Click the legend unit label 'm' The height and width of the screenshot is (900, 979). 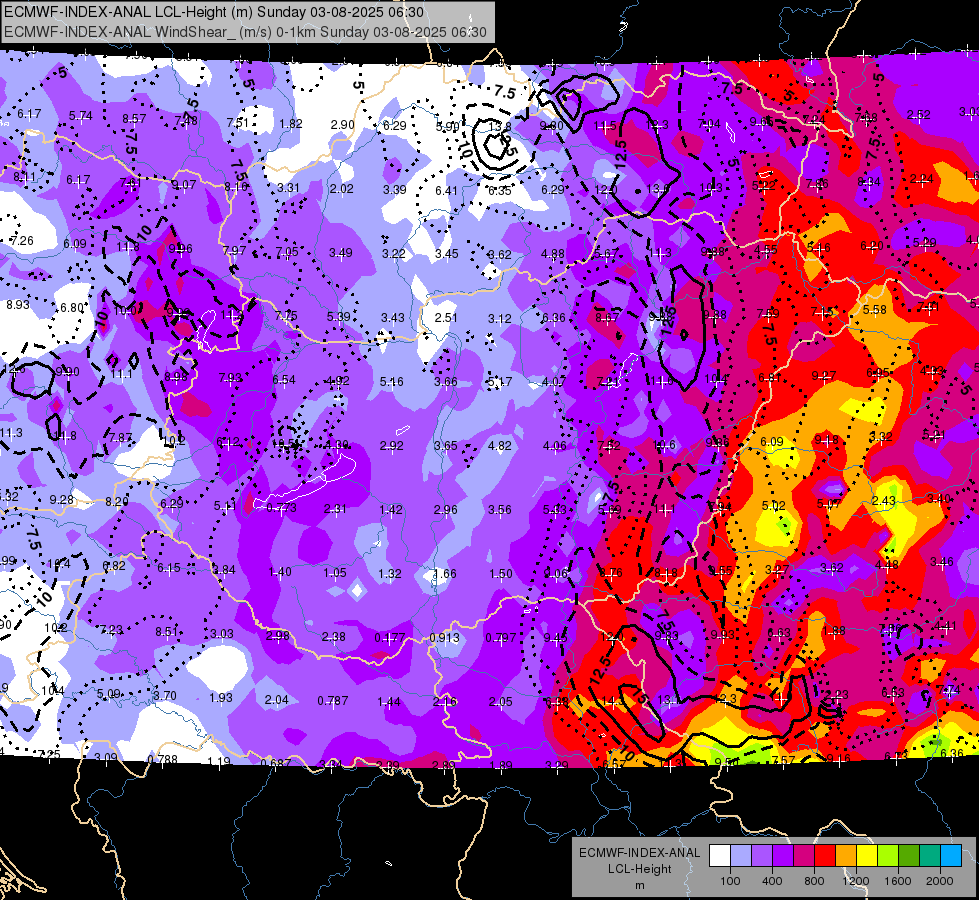pos(640,886)
